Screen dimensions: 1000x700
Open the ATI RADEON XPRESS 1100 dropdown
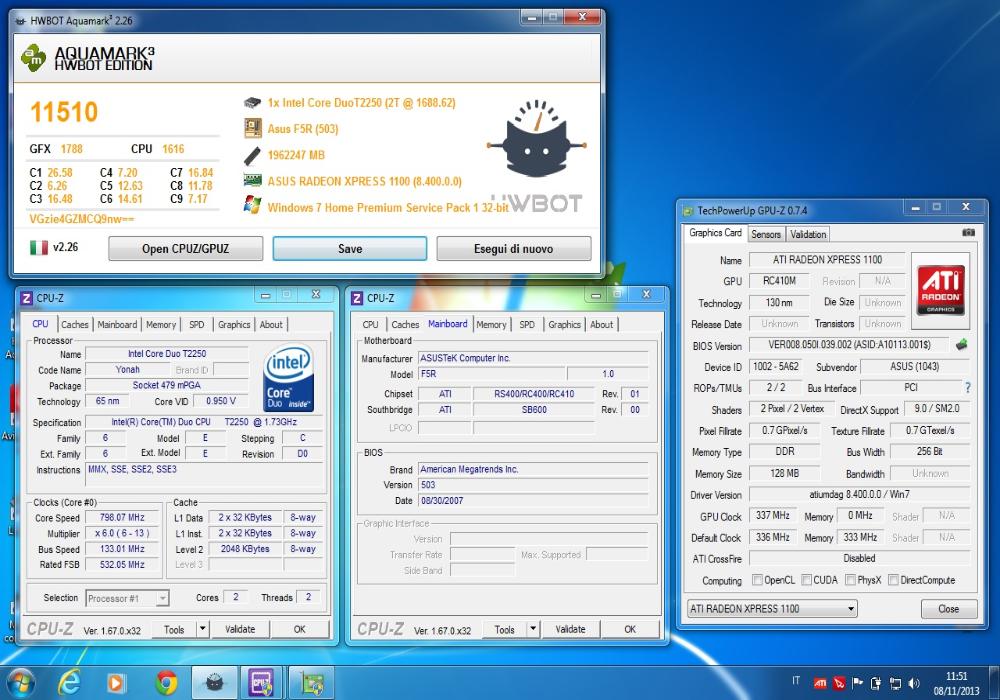(x=772, y=609)
